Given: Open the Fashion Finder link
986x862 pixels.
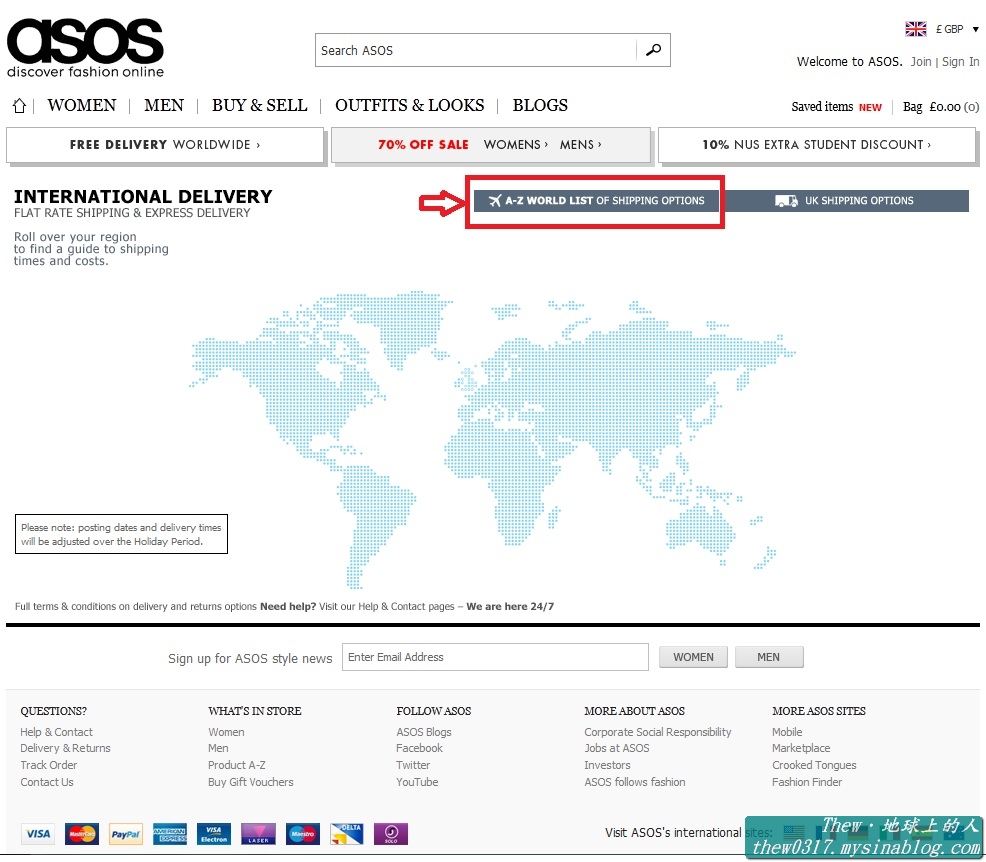Looking at the screenshot, I should tap(807, 782).
